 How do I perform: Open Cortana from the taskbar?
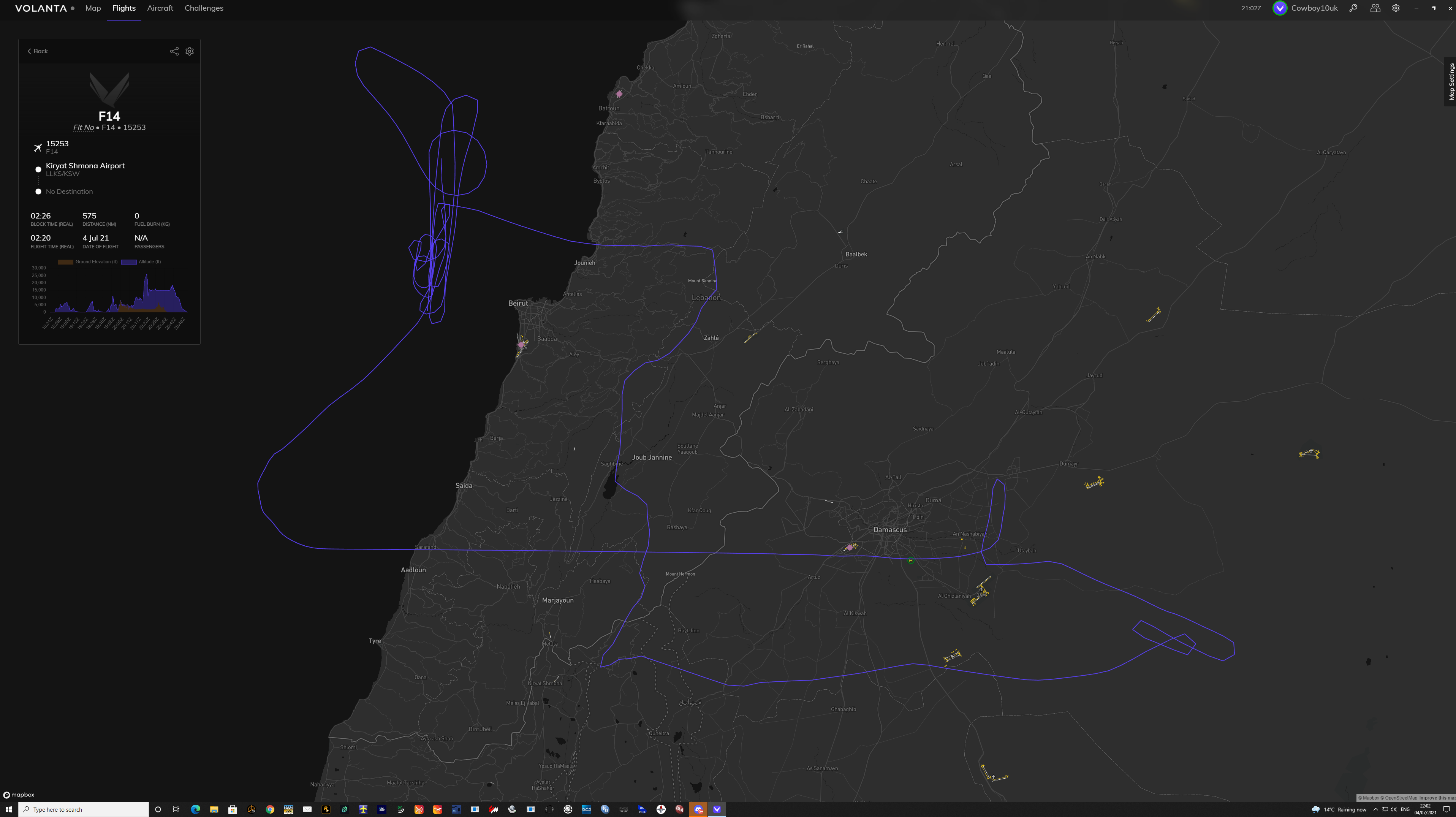click(158, 810)
